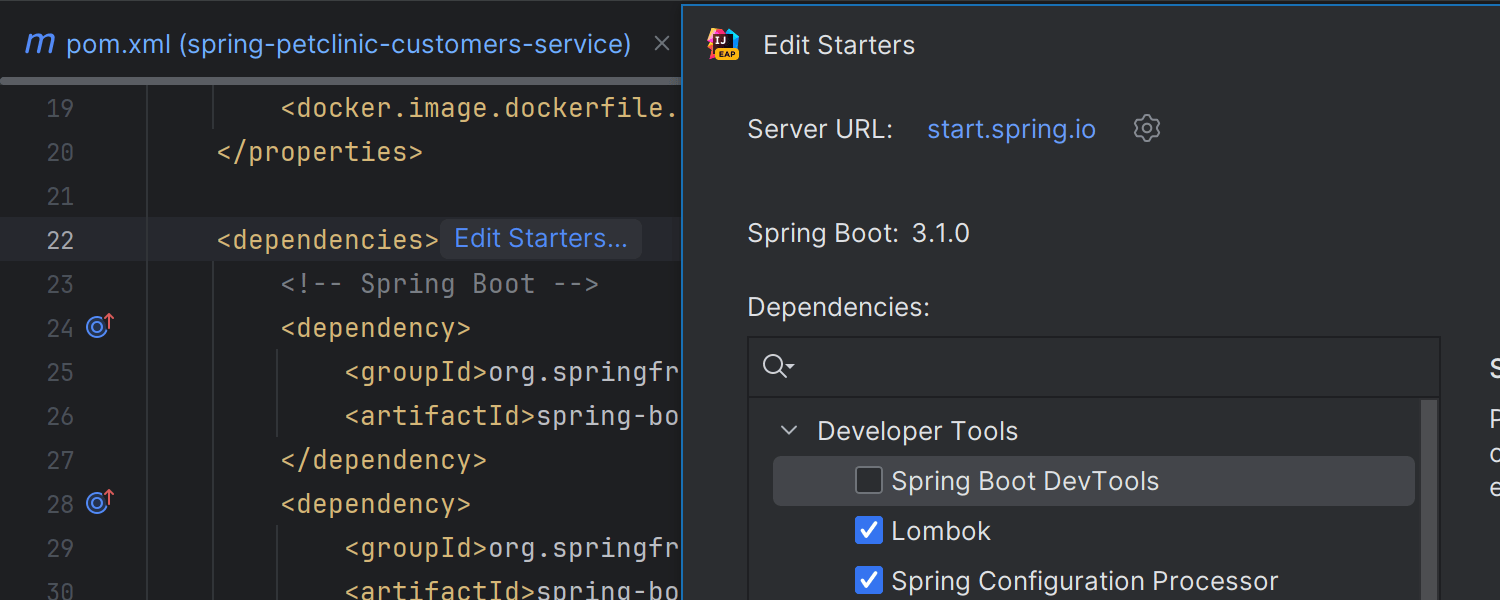
Task: Click the dependency gutter icon on line 24
Action: [x=98, y=327]
